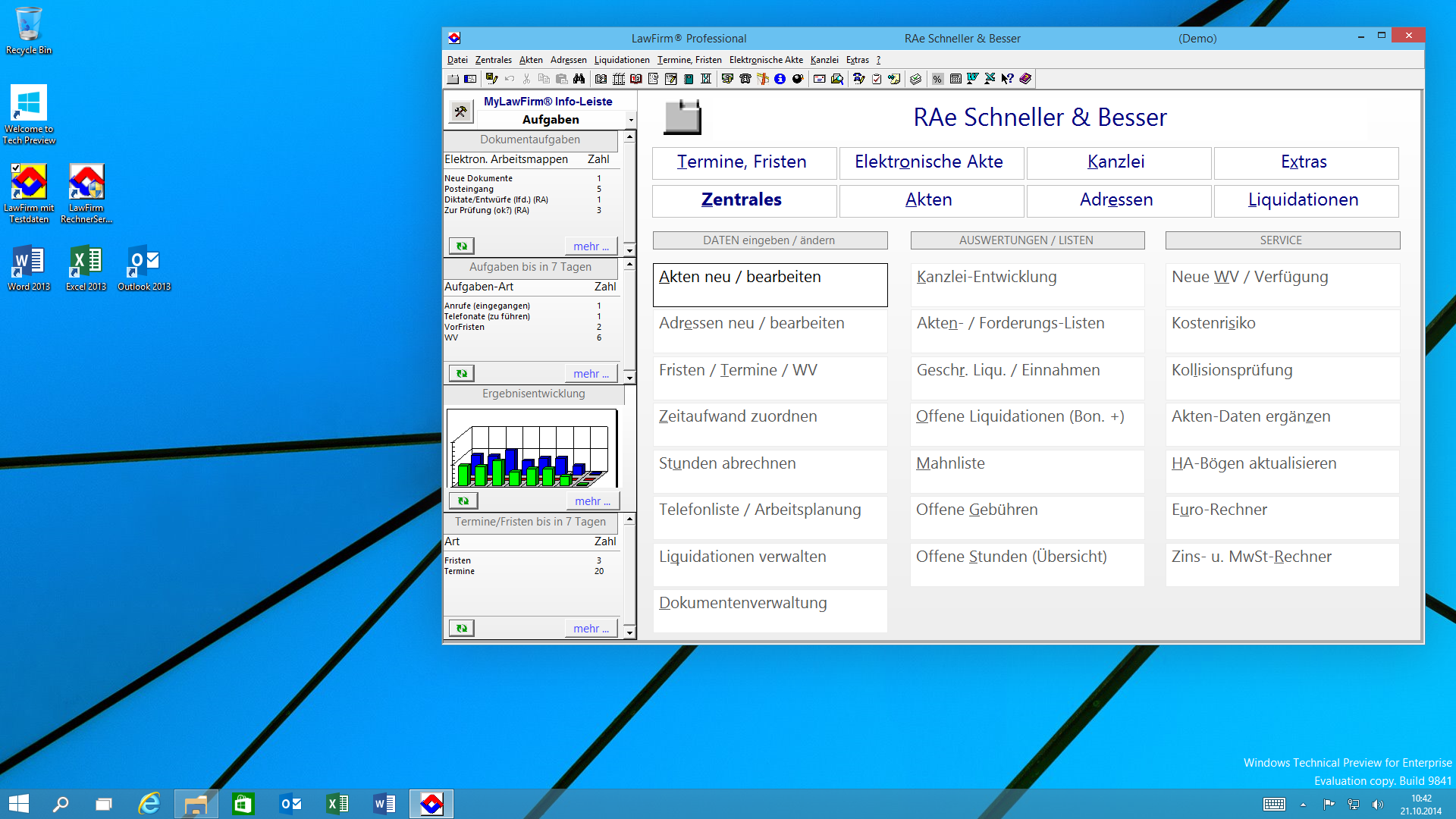Click Akten neu / bearbeiten button
Image resolution: width=1456 pixels, height=819 pixels.
[x=769, y=284]
